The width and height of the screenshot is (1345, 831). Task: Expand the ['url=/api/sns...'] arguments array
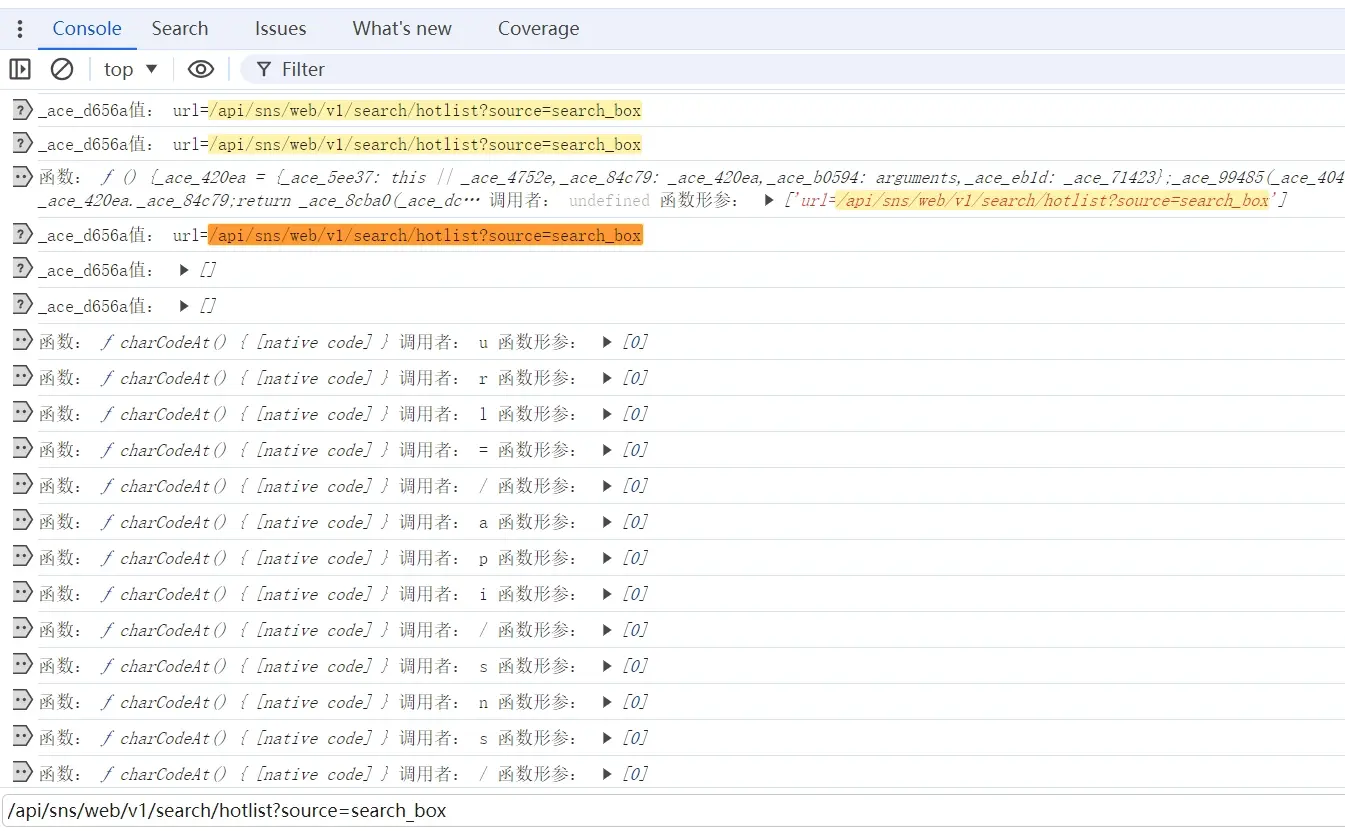768,201
